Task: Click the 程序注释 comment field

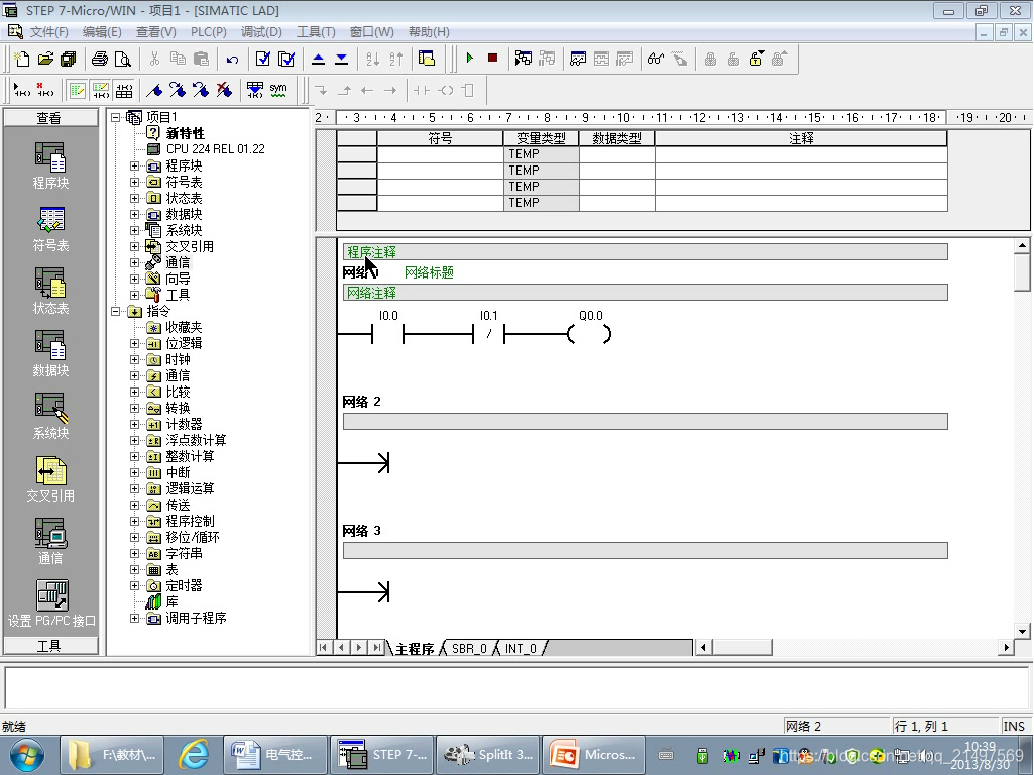Action: coord(645,252)
